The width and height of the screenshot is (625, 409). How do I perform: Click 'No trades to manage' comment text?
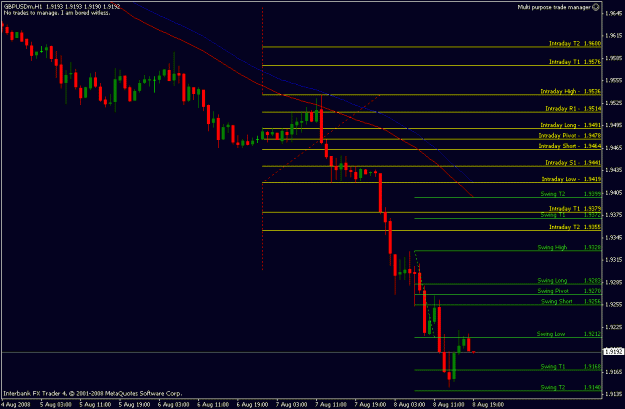pyautogui.click(x=56, y=13)
